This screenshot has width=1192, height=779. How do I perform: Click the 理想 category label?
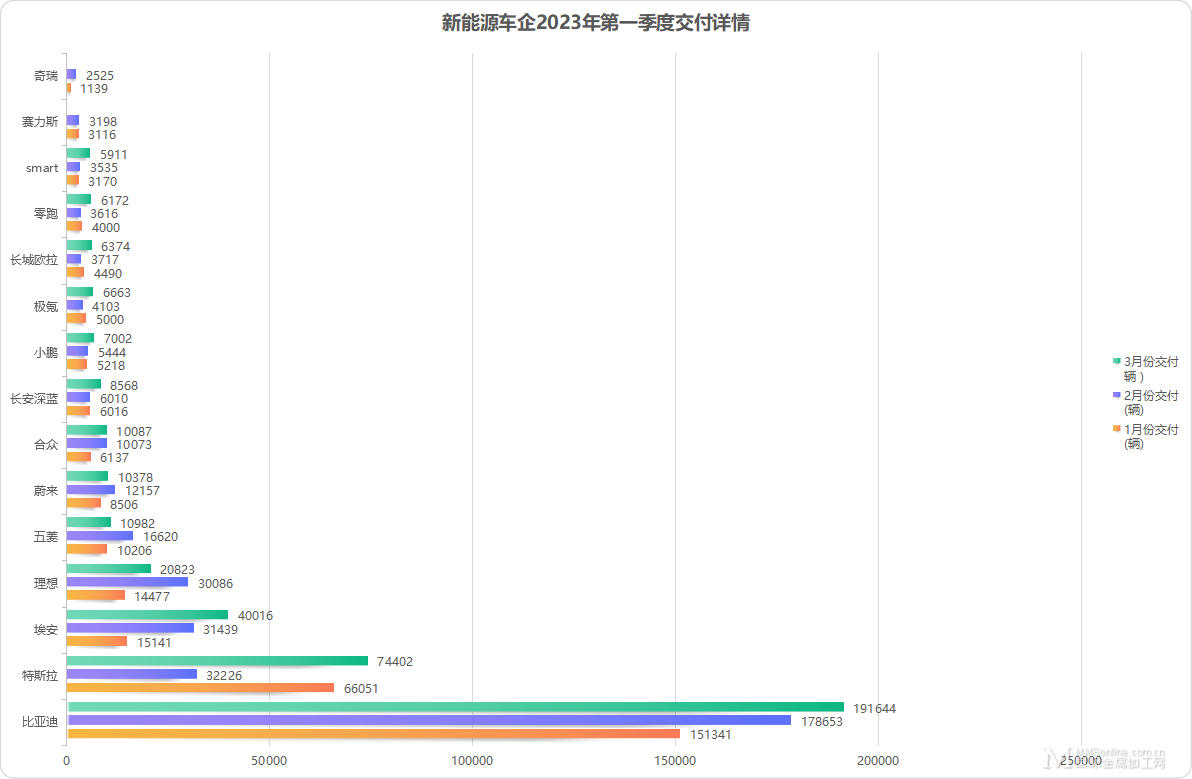point(46,583)
